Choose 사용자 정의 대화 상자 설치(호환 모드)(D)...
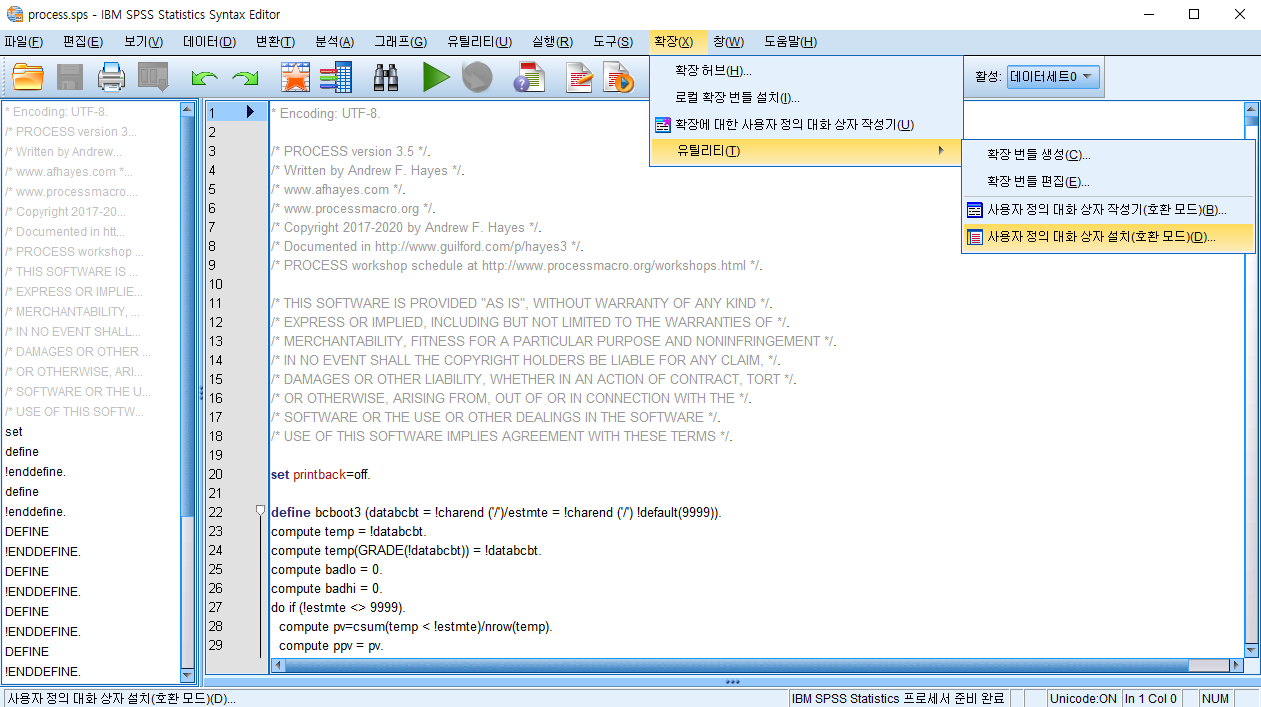 (1108, 238)
